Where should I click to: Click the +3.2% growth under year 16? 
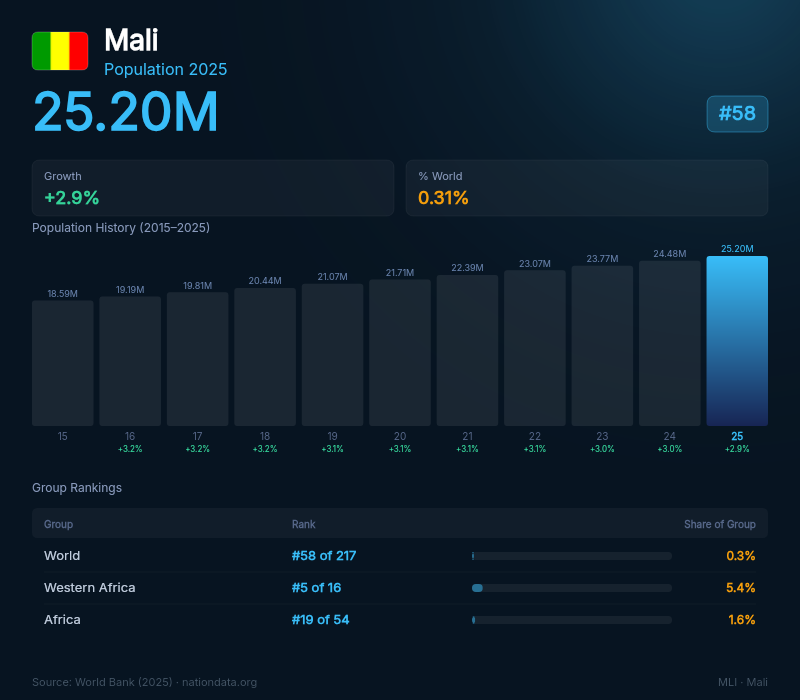130,449
